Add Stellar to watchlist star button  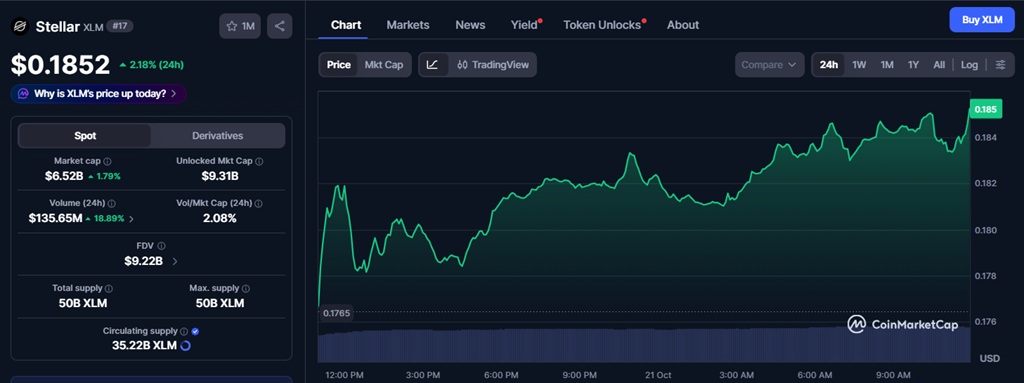tap(240, 26)
